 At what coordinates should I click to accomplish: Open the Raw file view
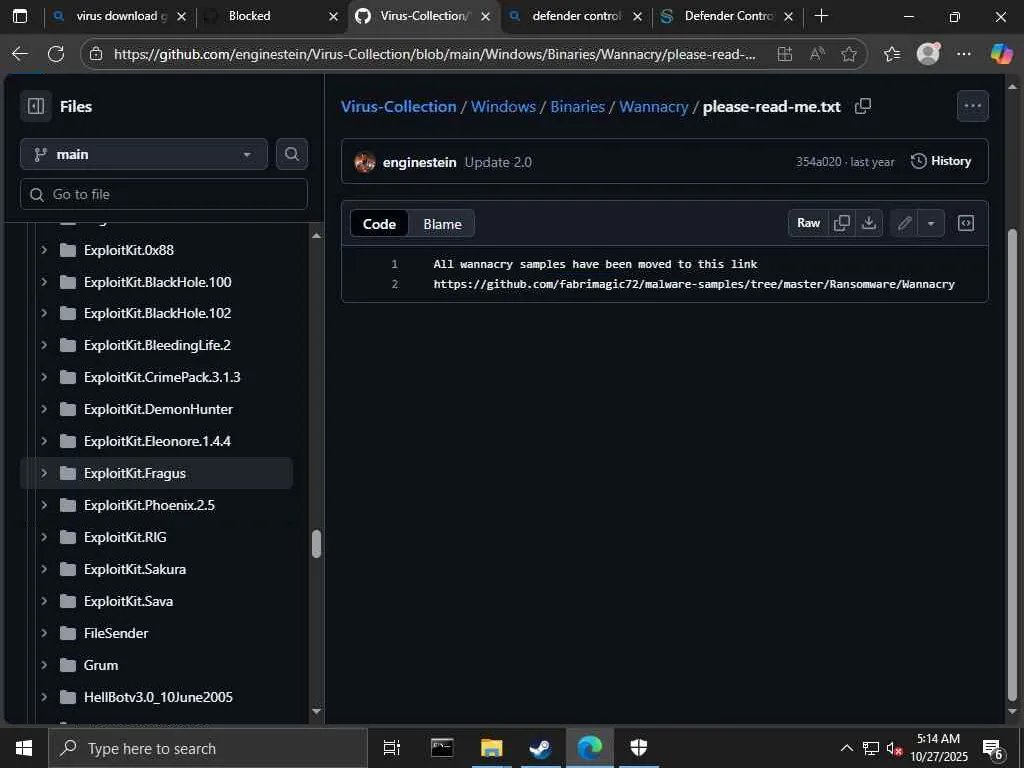tap(808, 223)
